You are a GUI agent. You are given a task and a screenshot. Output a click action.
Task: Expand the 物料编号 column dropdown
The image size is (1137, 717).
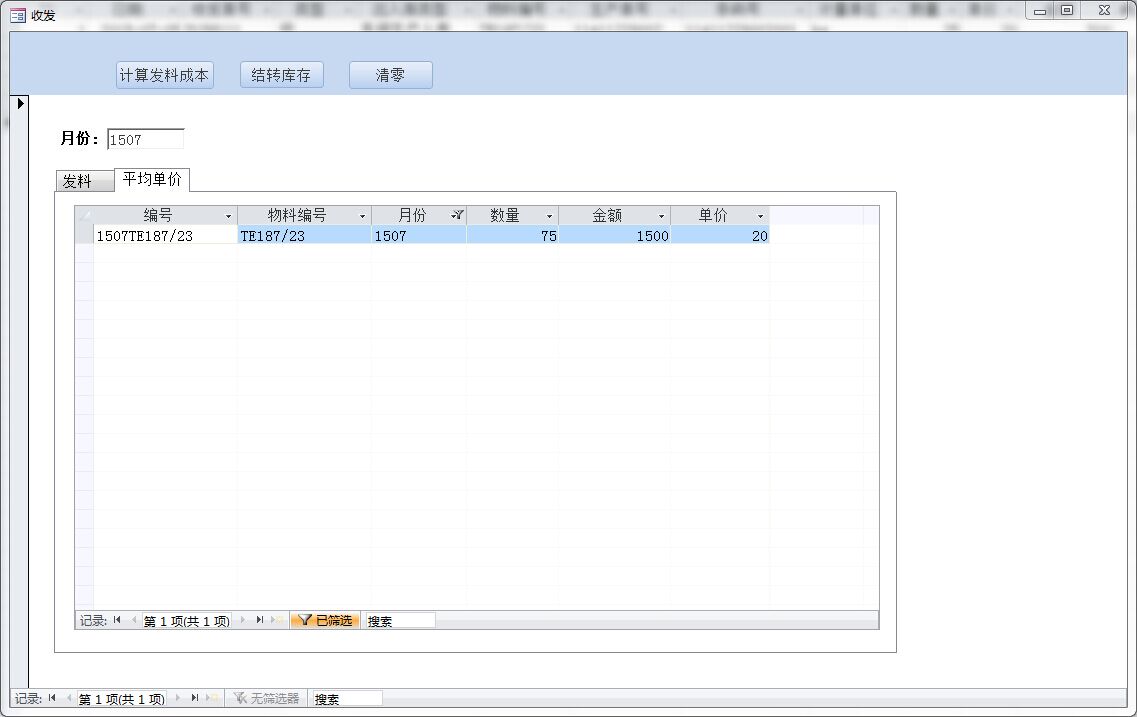[x=362, y=216]
